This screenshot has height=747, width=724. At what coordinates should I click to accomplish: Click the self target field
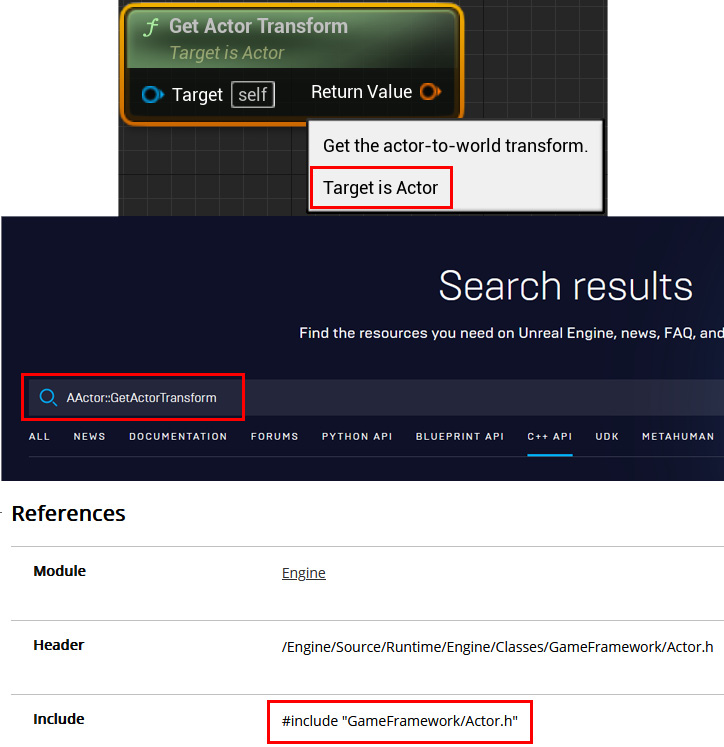[x=253, y=94]
